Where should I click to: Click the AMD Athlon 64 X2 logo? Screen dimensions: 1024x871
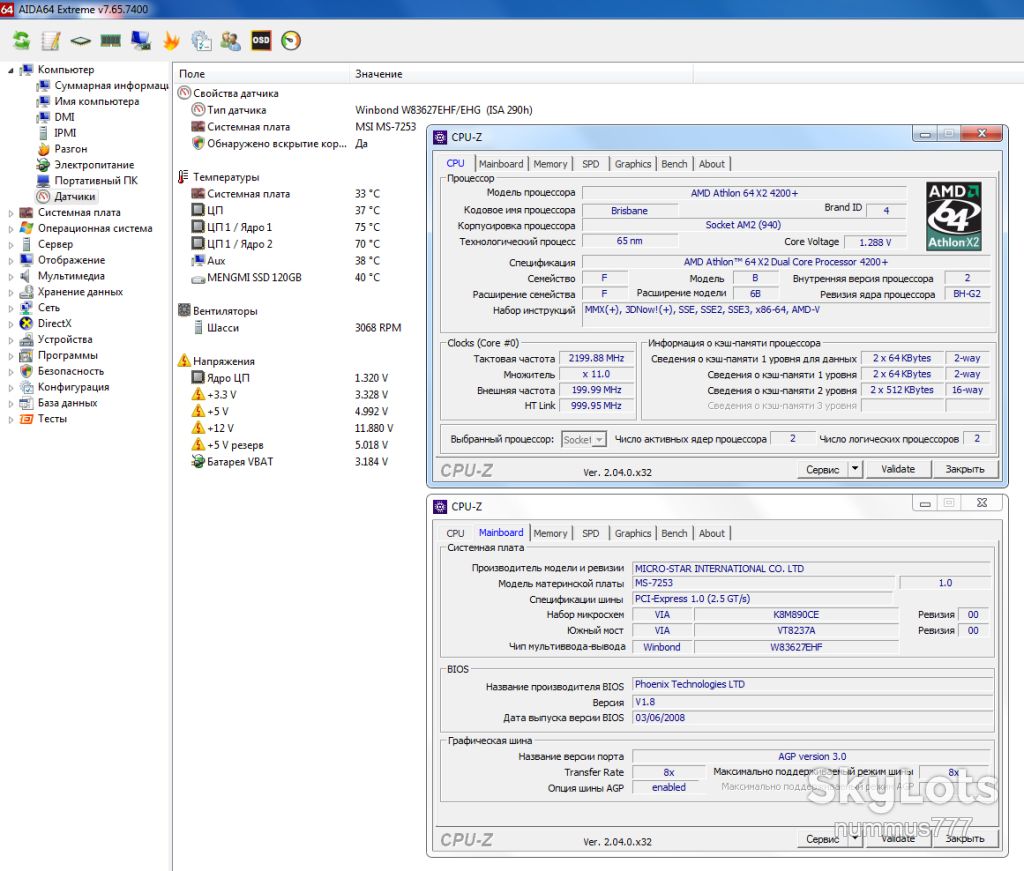pyautogui.click(x=953, y=216)
